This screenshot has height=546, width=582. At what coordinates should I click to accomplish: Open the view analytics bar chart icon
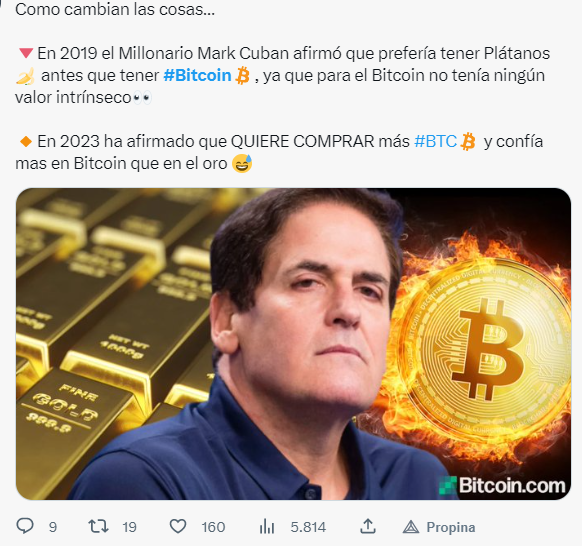click(x=267, y=526)
